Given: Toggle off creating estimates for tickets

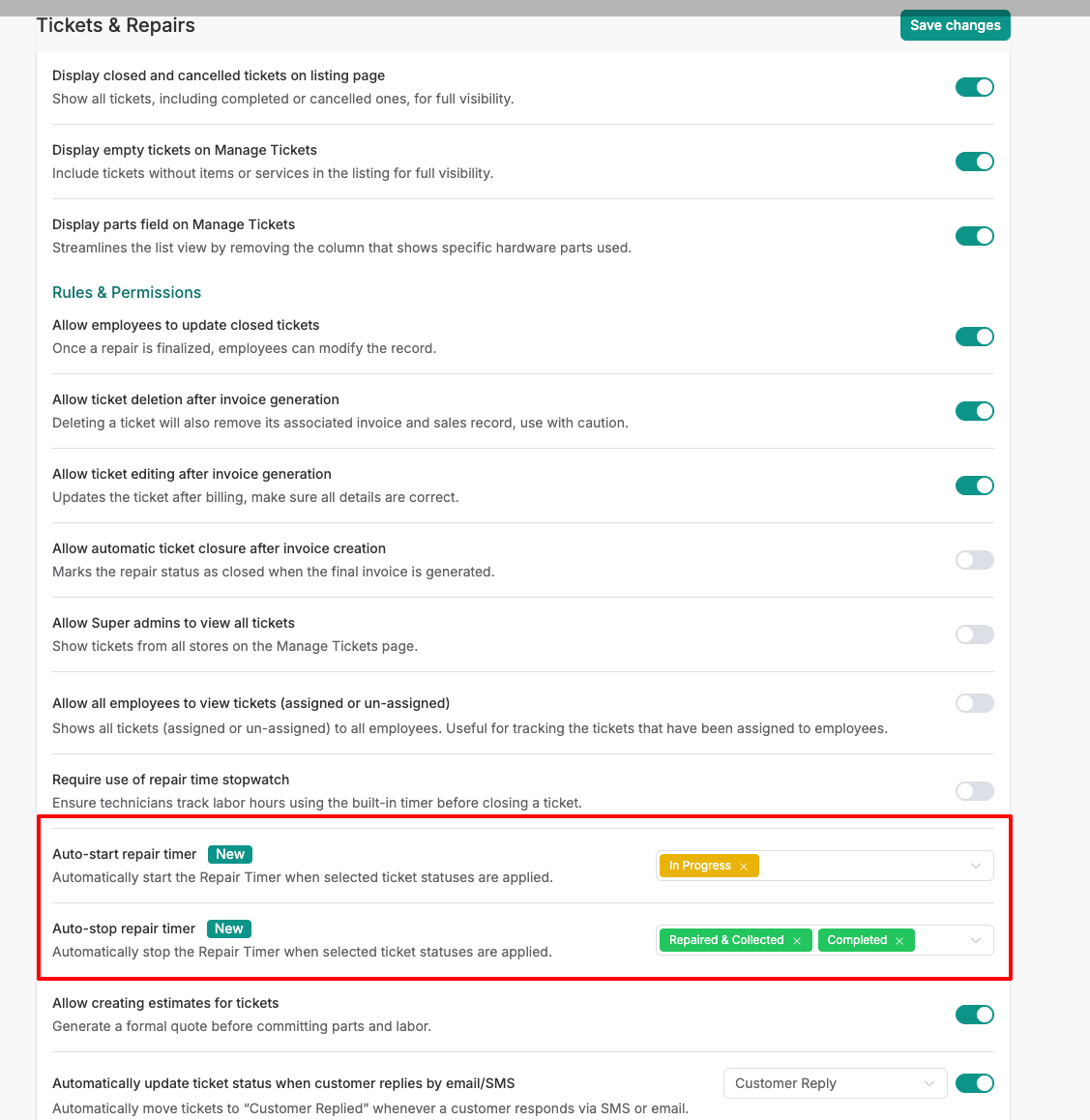Looking at the screenshot, I should point(974,1015).
